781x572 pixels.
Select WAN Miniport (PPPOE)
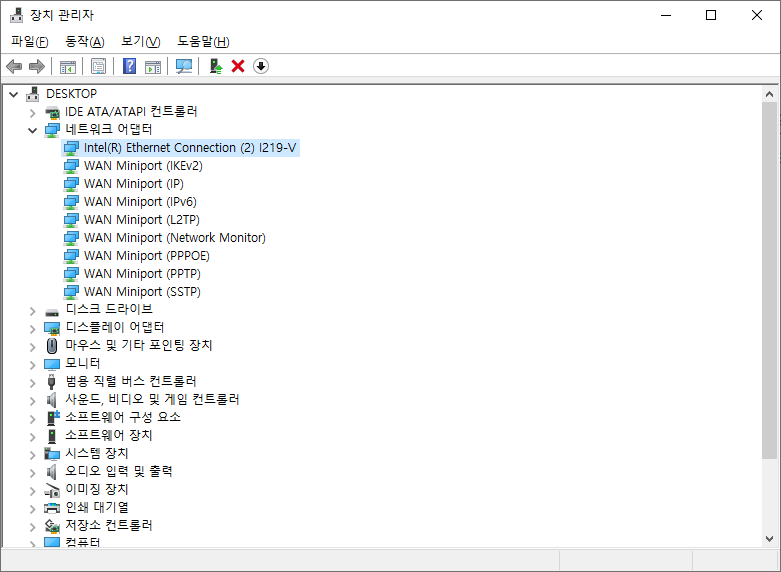pos(146,256)
